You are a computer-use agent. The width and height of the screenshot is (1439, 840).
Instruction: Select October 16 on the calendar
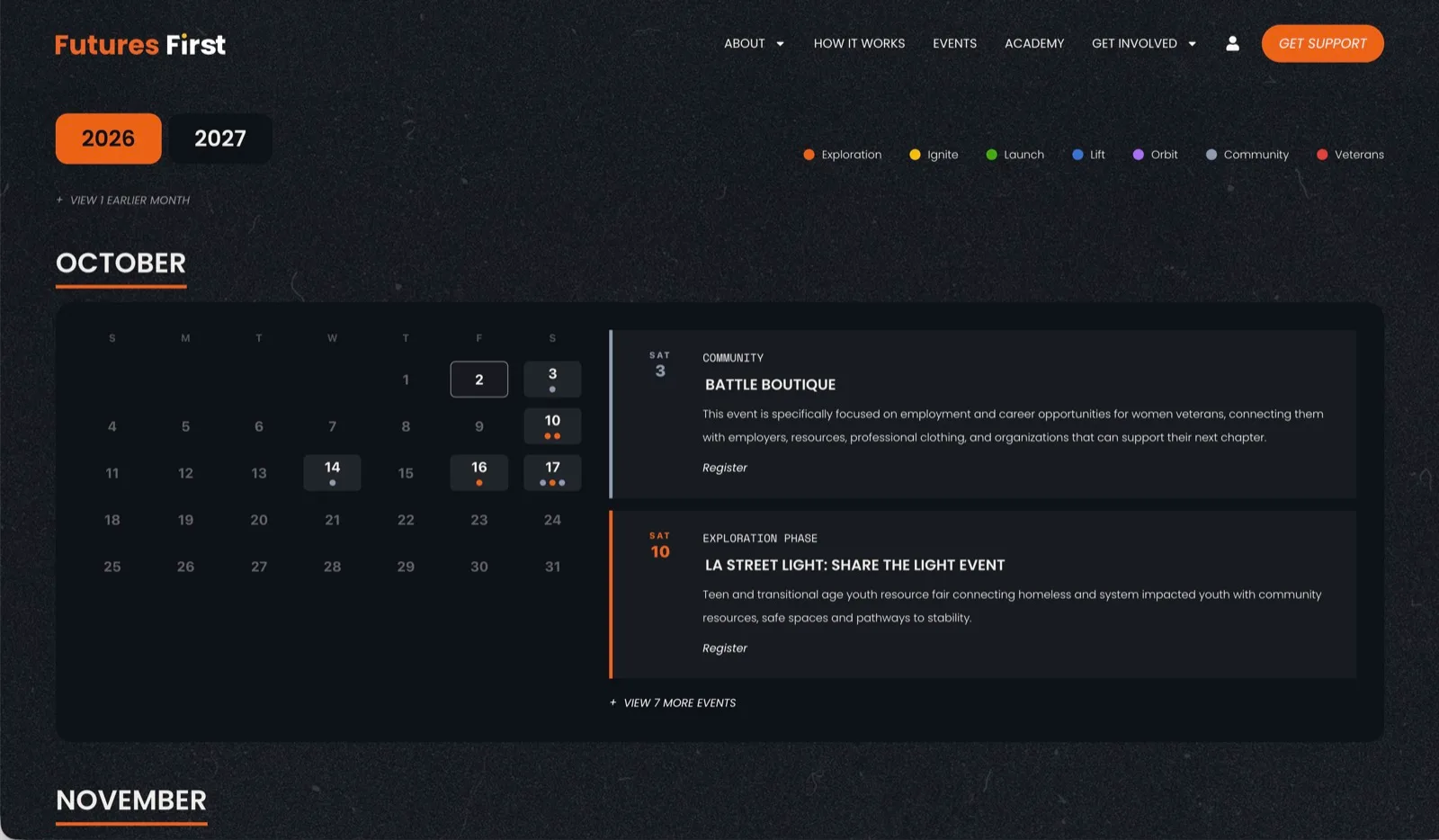(479, 473)
